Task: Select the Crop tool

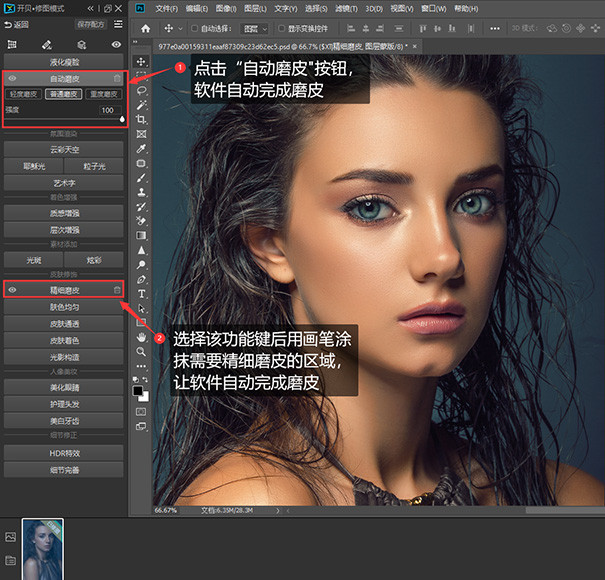Action: pos(141,119)
